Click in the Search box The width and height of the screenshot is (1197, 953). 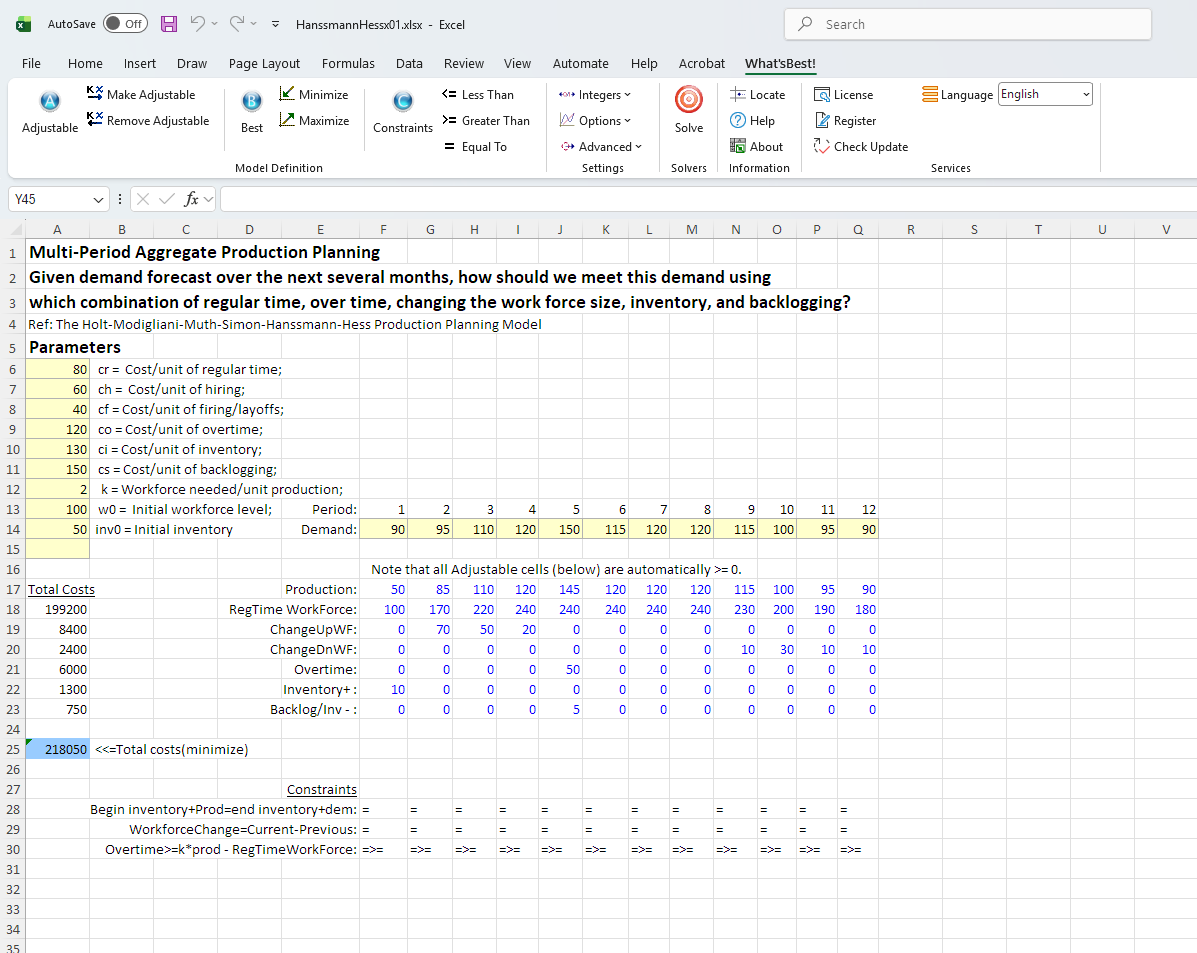[x=967, y=24]
